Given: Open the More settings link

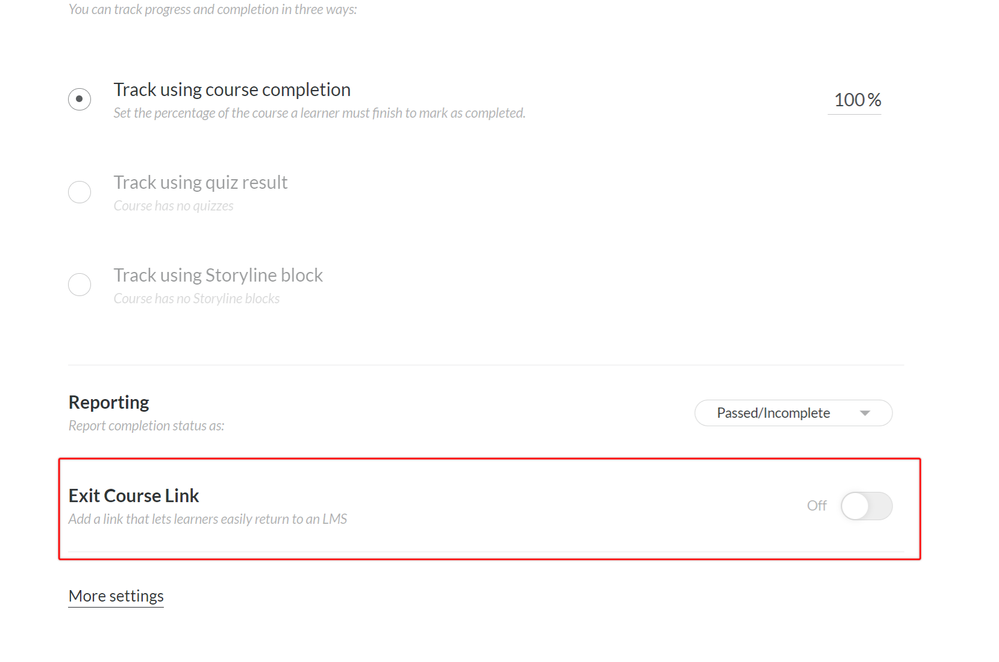Looking at the screenshot, I should [x=116, y=596].
